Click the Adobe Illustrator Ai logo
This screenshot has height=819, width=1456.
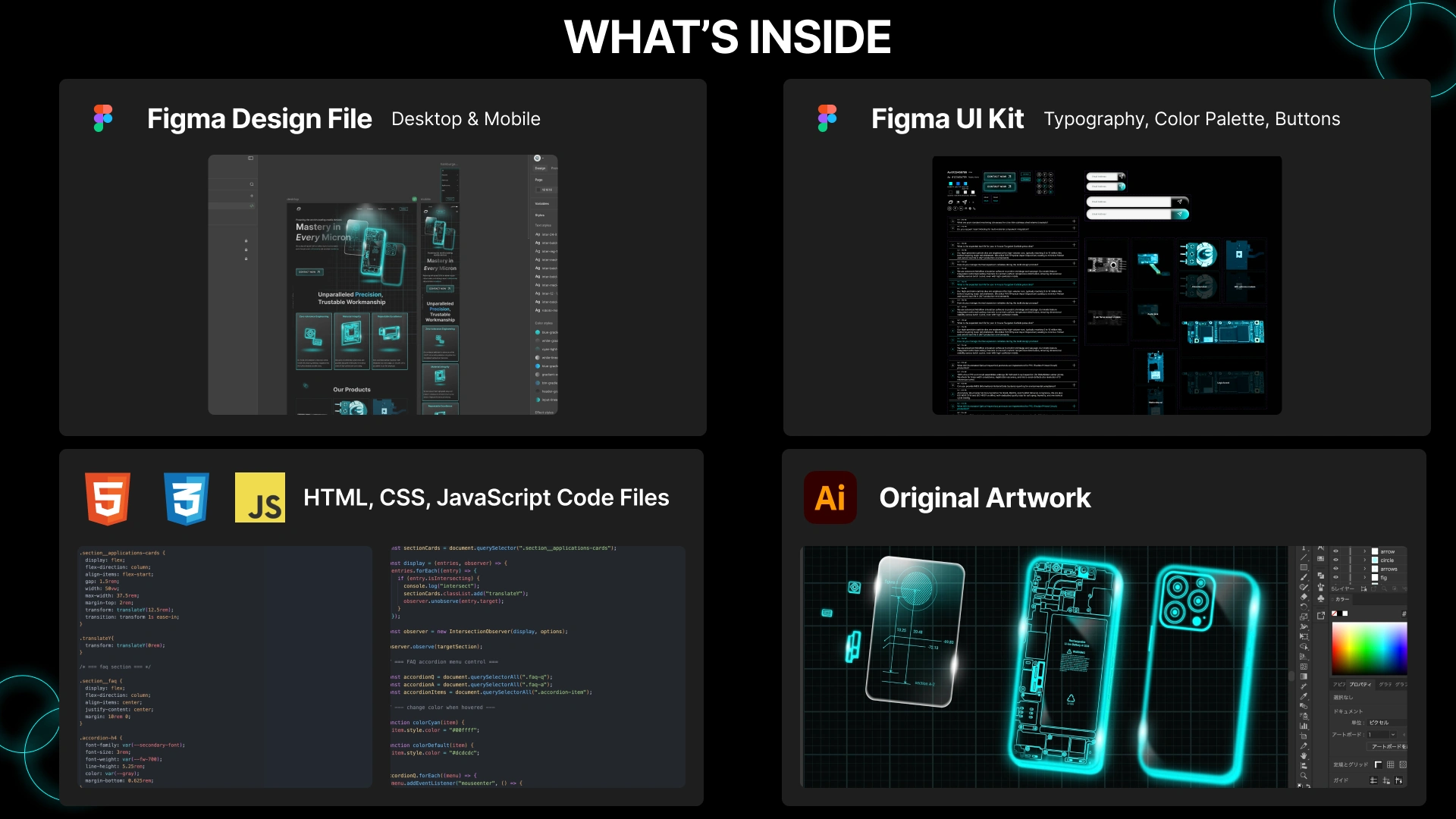click(x=830, y=497)
